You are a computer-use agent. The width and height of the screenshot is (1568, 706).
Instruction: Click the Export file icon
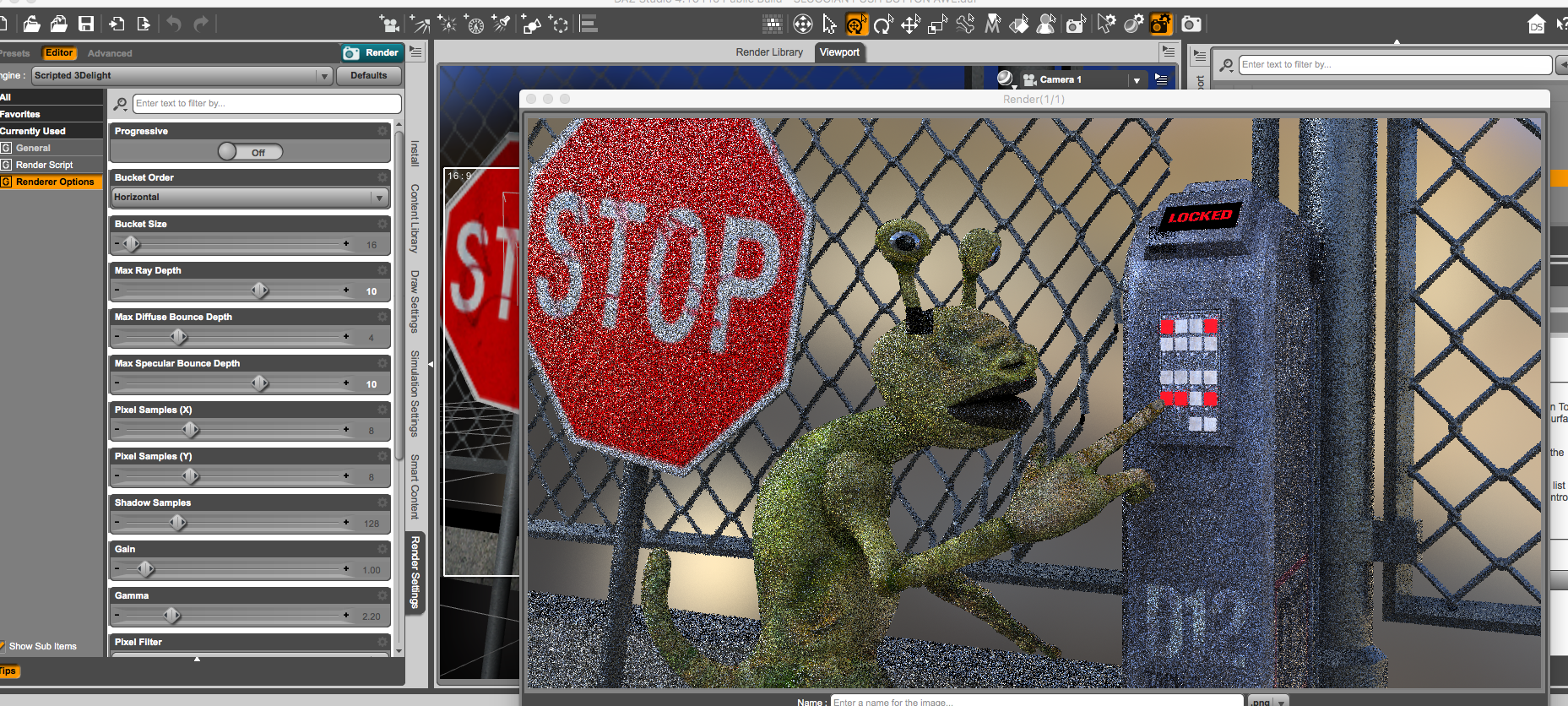(x=144, y=24)
